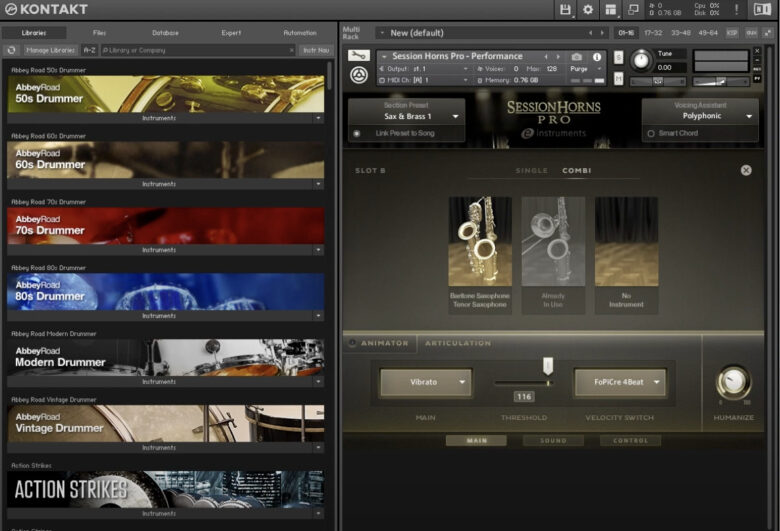Open the FoPiCre 4Beat velocity switch dropdown

(620, 382)
